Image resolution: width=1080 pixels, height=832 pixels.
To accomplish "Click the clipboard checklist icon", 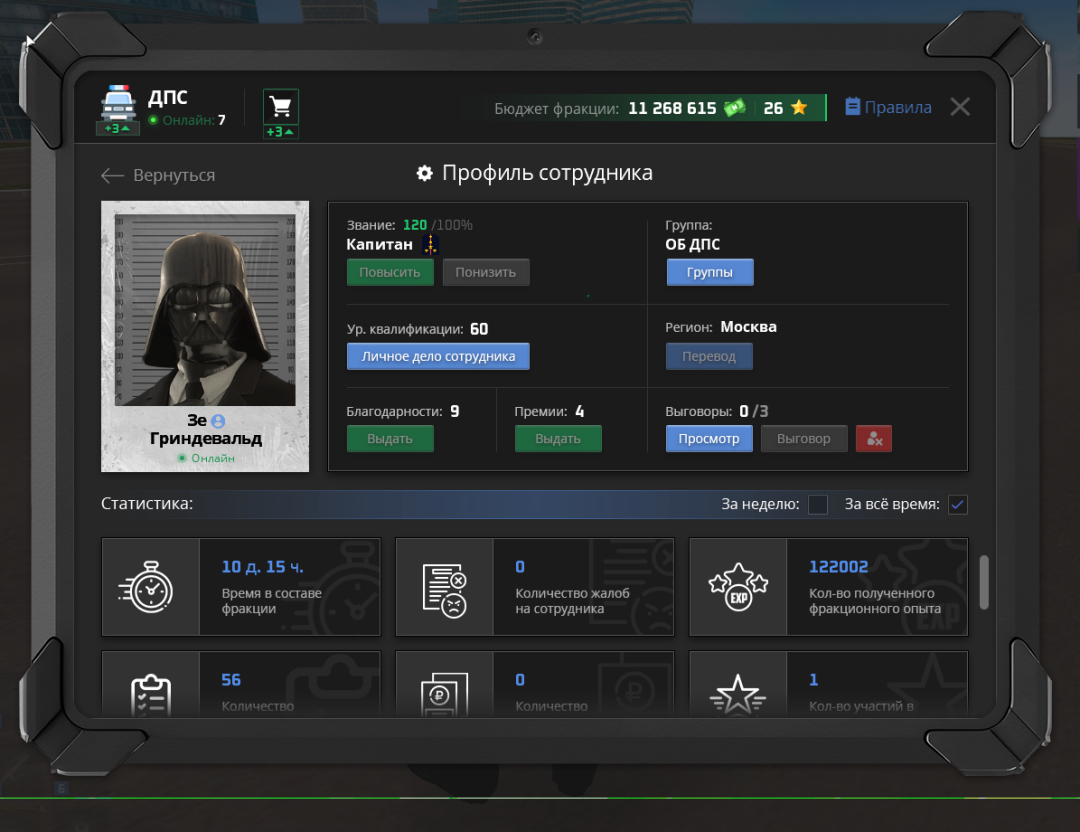I will tap(151, 696).
